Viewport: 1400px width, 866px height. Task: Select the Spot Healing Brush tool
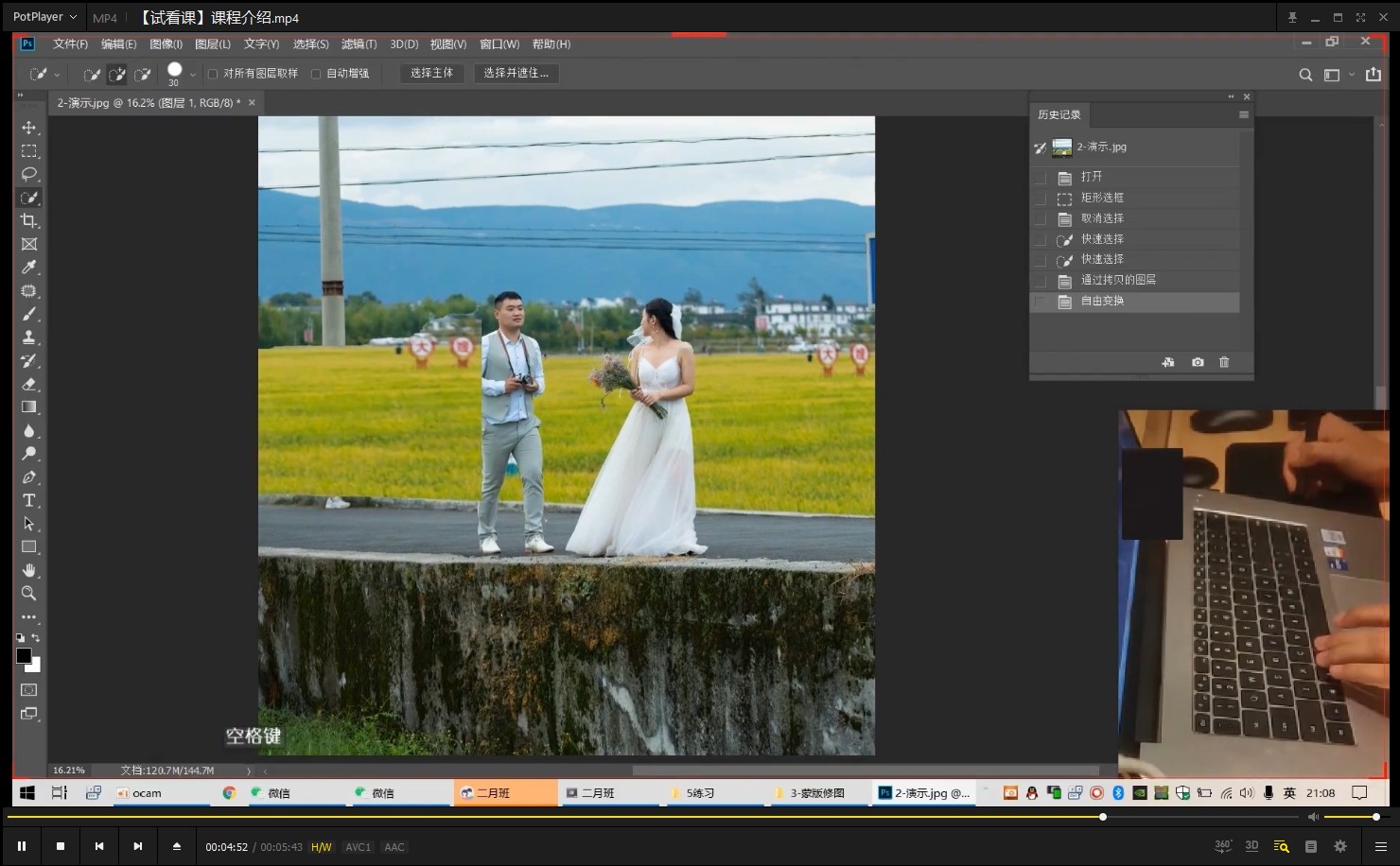coord(29,291)
